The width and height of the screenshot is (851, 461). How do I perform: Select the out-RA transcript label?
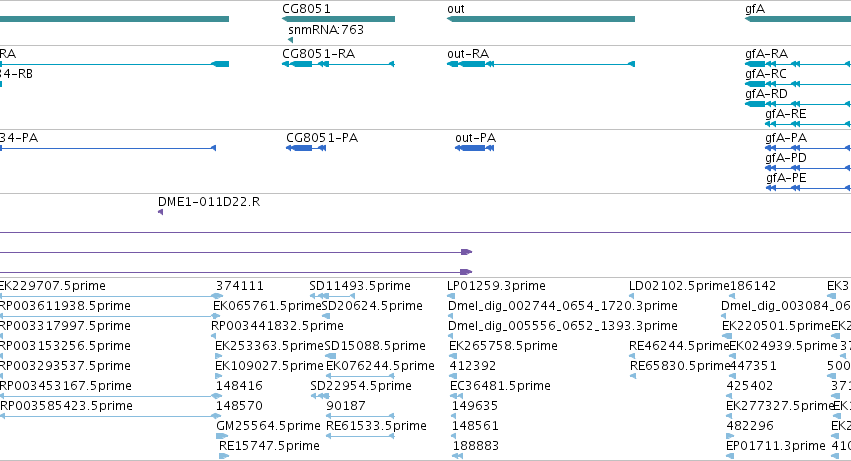468,54
